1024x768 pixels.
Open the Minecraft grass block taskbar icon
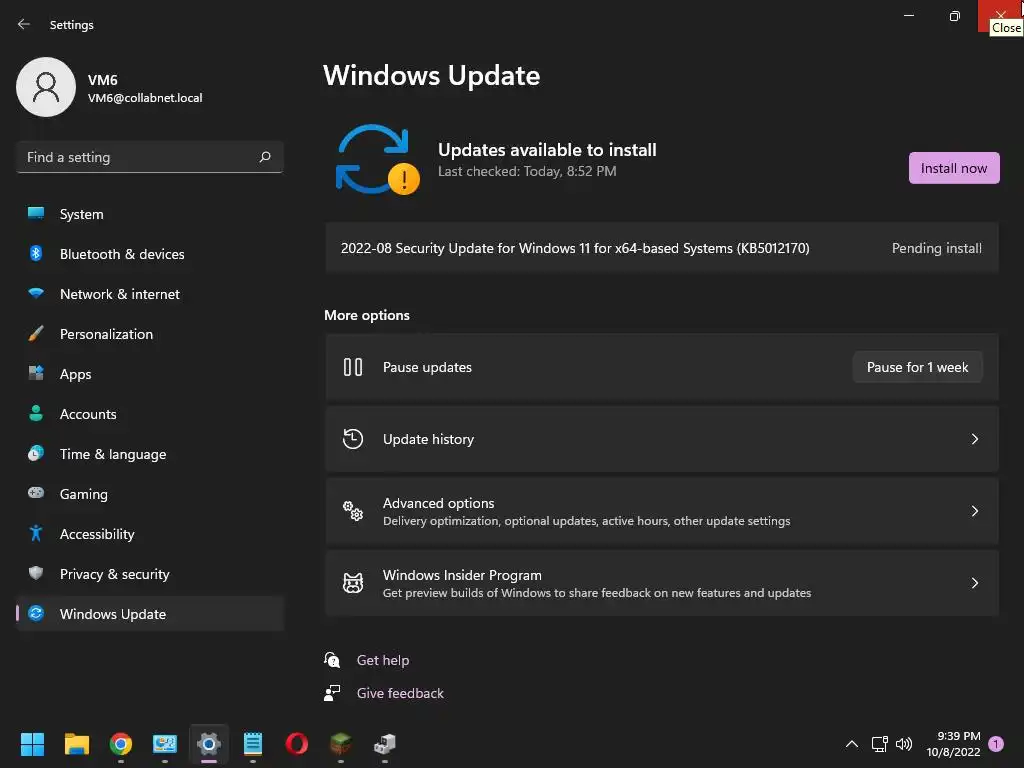[x=341, y=744]
